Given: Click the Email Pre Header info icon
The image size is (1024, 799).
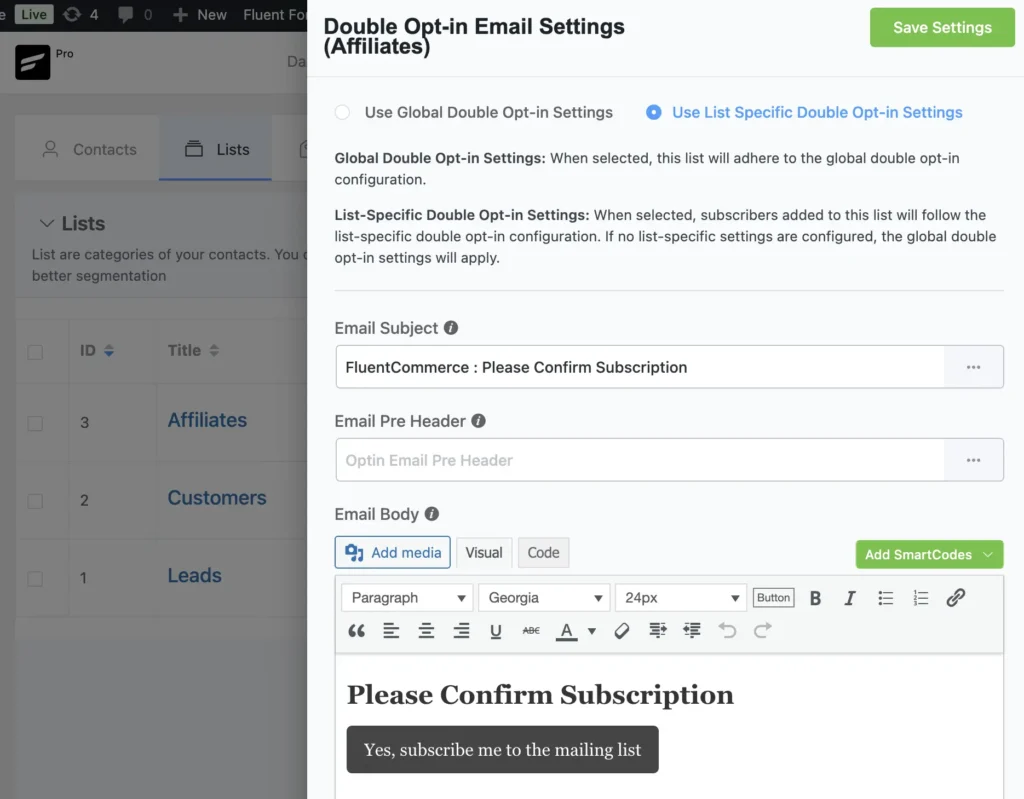Looking at the screenshot, I should point(478,421).
